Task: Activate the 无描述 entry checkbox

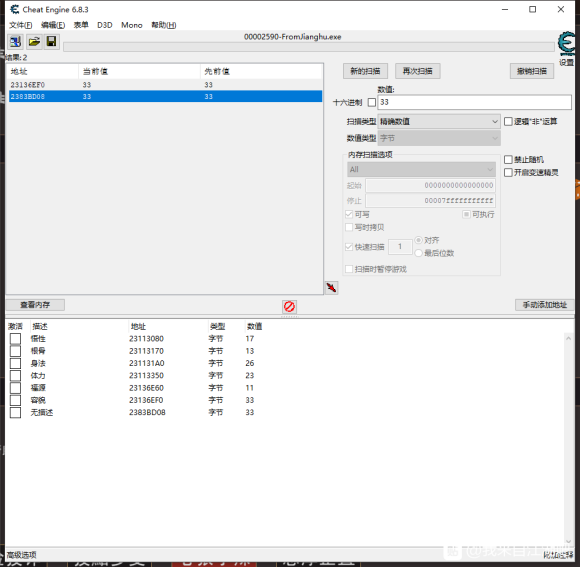Action: tap(15, 412)
